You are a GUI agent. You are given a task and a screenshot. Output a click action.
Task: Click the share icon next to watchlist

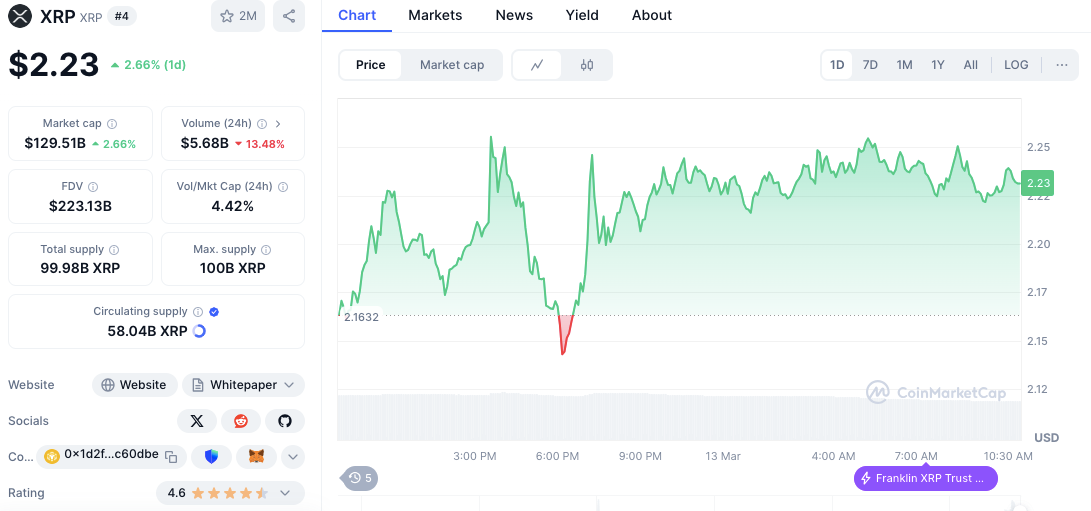click(288, 16)
